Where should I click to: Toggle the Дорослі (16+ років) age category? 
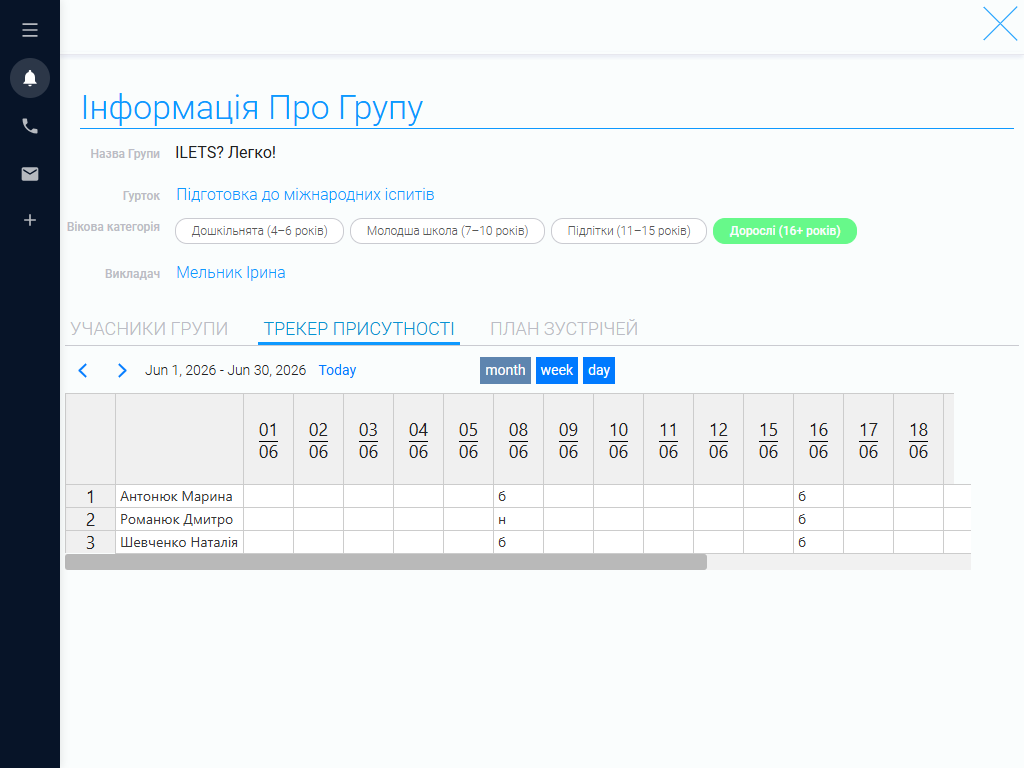coord(785,231)
